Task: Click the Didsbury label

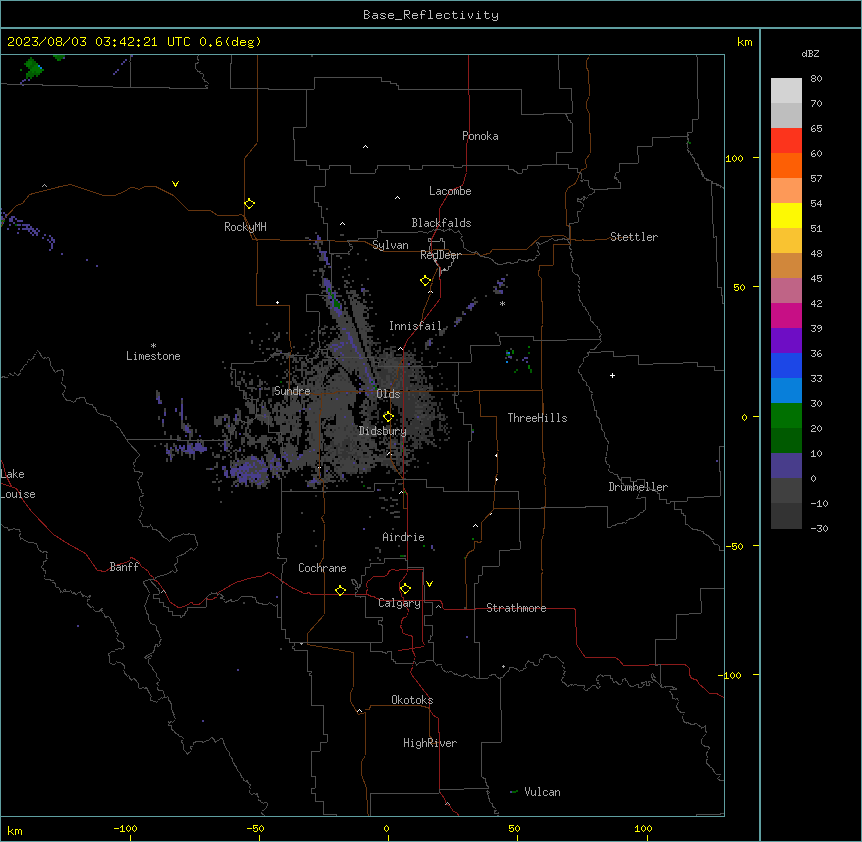Action: coord(383,431)
